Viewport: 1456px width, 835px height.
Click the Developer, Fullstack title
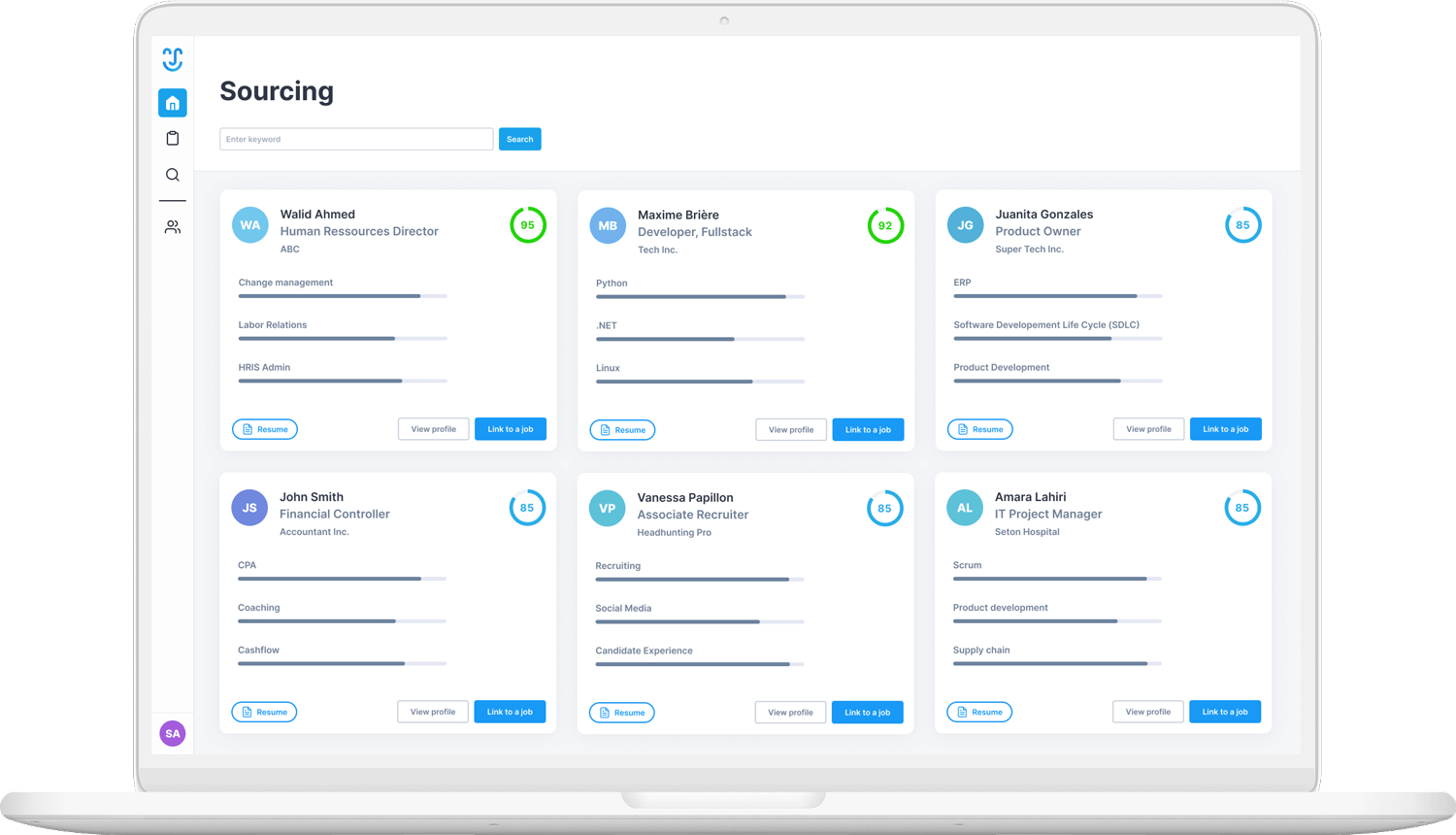coord(695,232)
